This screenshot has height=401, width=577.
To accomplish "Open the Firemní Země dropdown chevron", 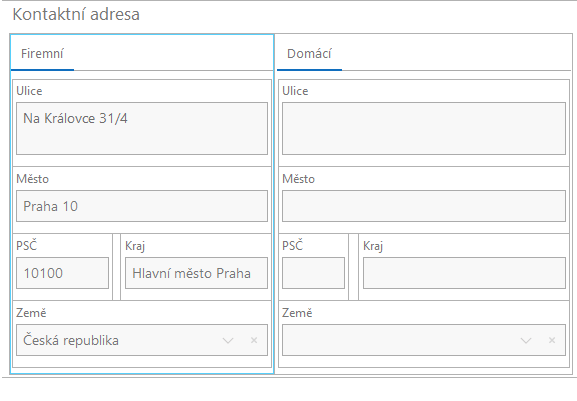I will (x=228, y=340).
